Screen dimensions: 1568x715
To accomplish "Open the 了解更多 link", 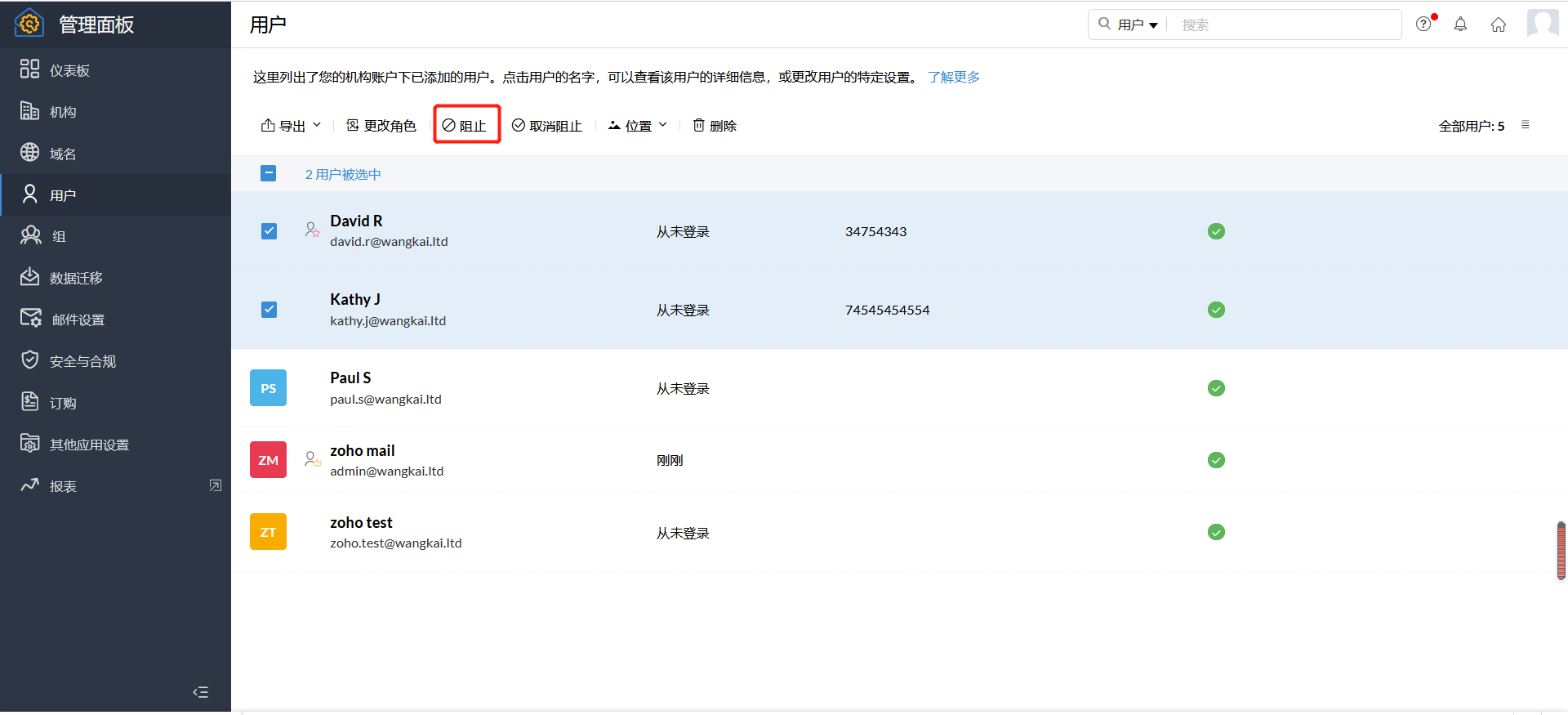I will click(953, 77).
